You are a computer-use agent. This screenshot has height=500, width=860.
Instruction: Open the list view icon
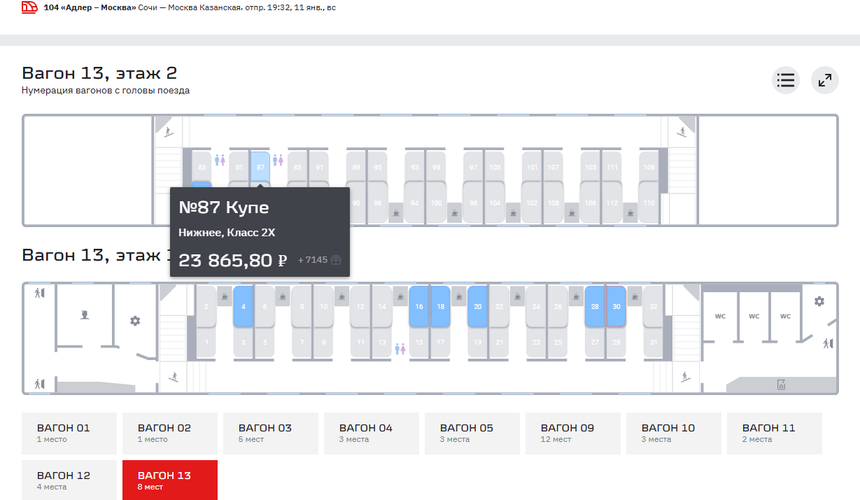point(786,81)
